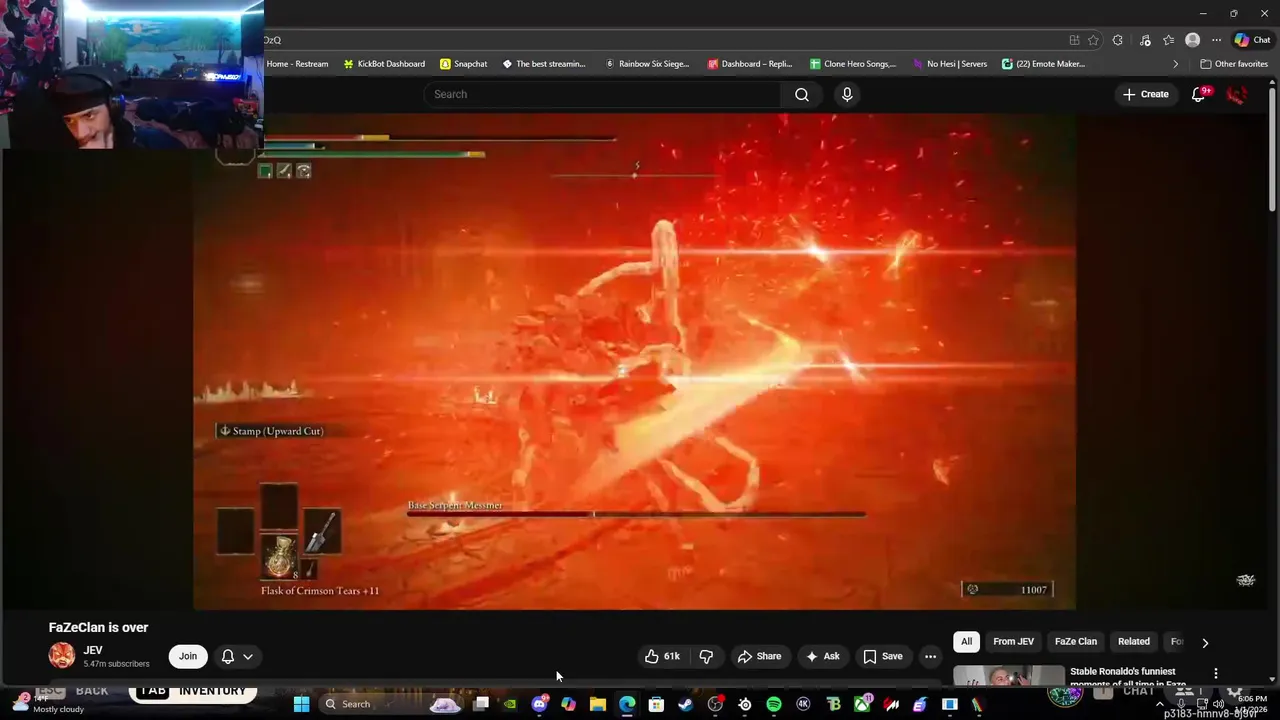The image size is (1280, 720).
Task: Open Home - Restream bookmark
Action: pos(297,64)
